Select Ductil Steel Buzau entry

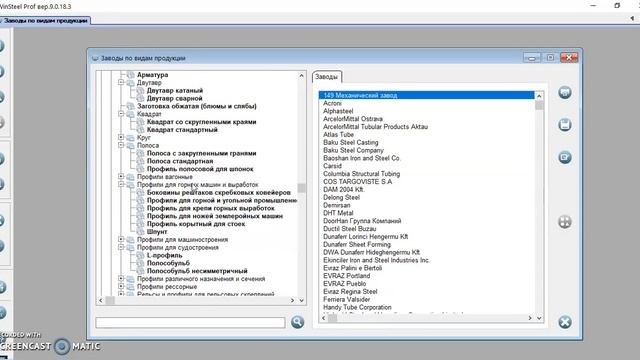pyautogui.click(x=349, y=229)
